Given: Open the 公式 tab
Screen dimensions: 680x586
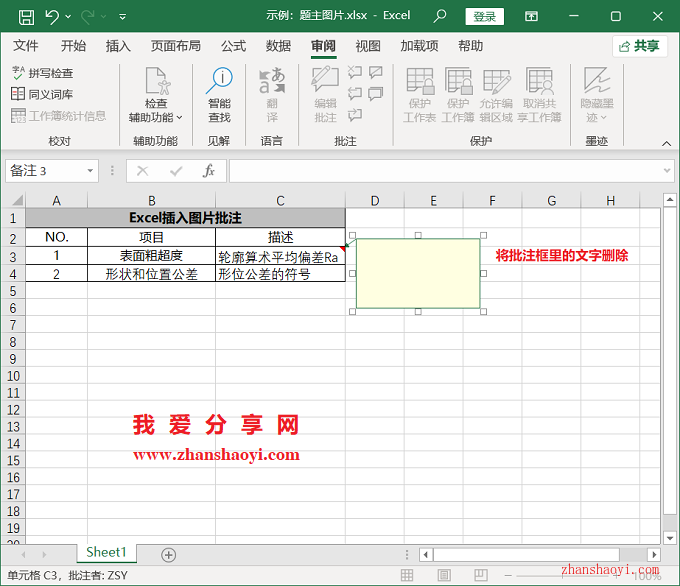Looking at the screenshot, I should pyautogui.click(x=233, y=46).
